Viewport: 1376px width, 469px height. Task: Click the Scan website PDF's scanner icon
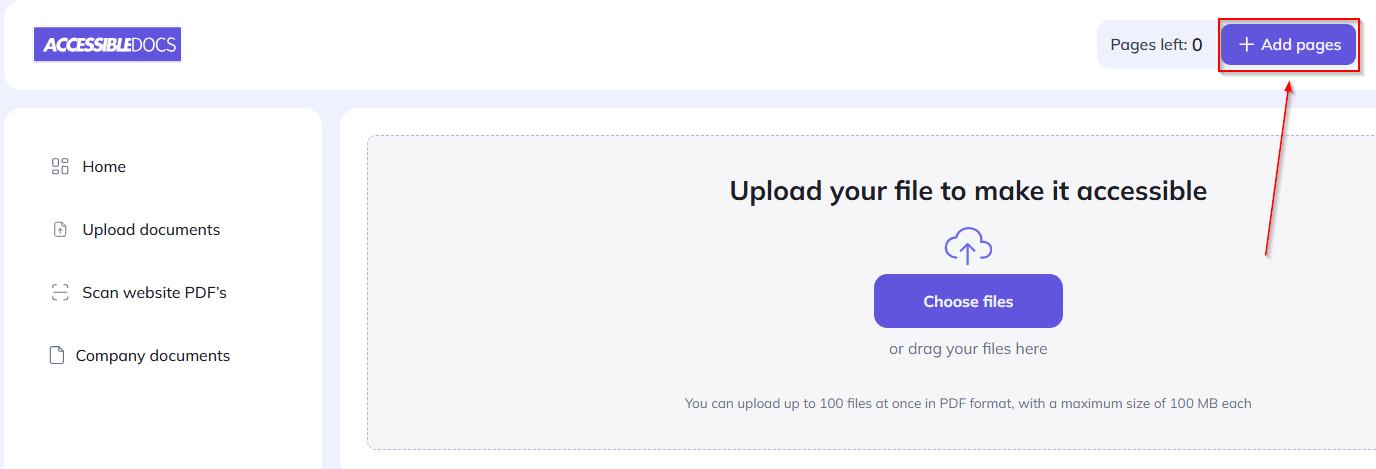click(x=59, y=293)
